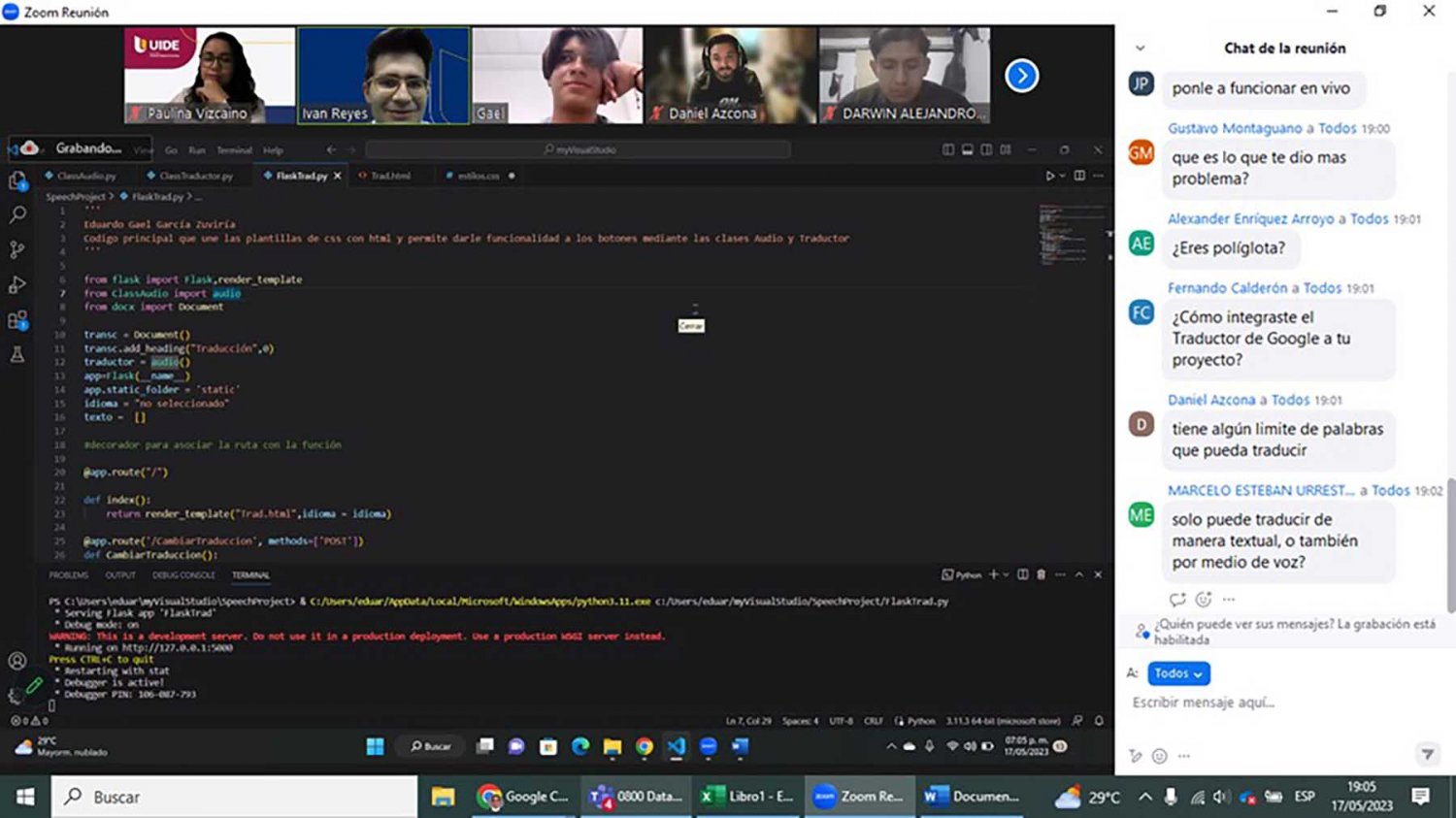Image resolution: width=1456 pixels, height=818 pixels.
Task: Toggle the primary sidebar layout button
Action: coord(948,149)
